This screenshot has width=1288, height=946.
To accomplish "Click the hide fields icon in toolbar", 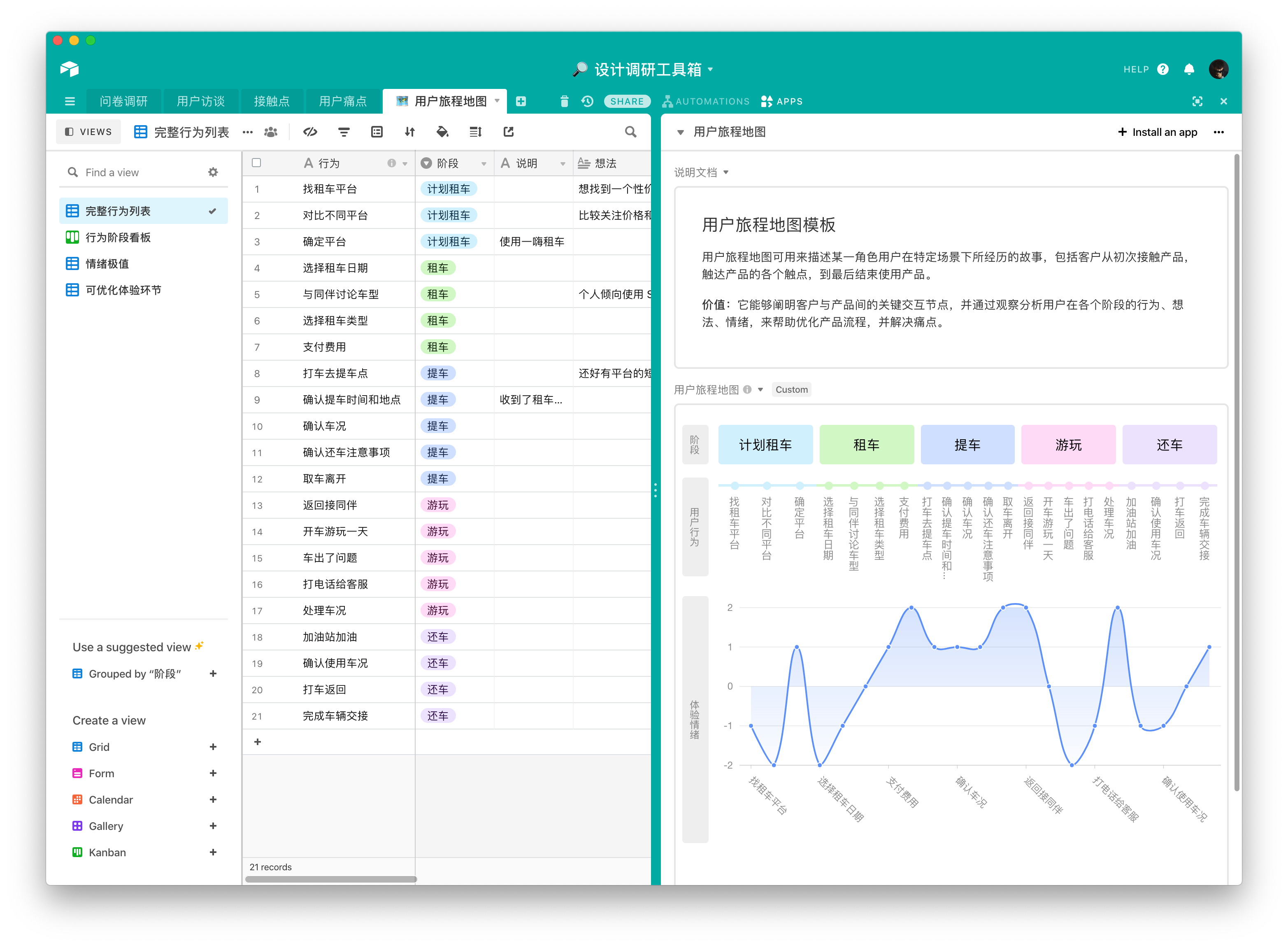I will (310, 132).
